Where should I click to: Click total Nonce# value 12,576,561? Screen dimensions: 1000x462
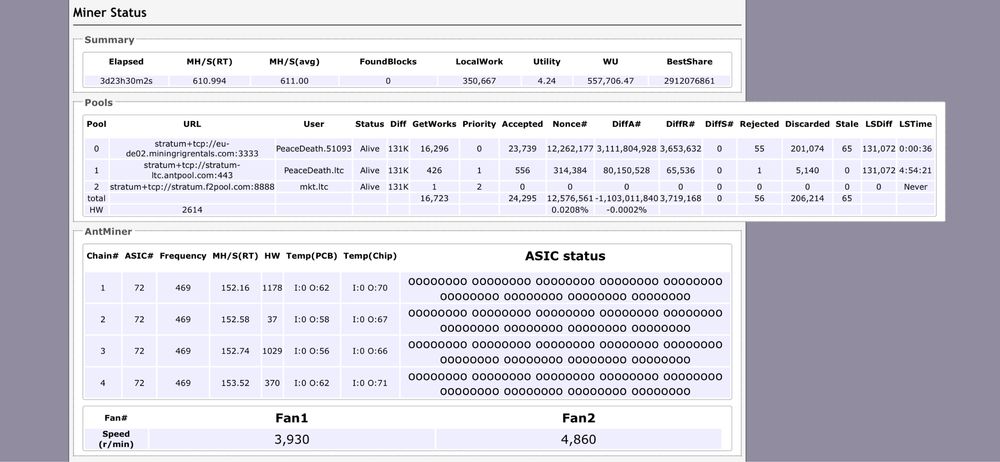click(570, 199)
